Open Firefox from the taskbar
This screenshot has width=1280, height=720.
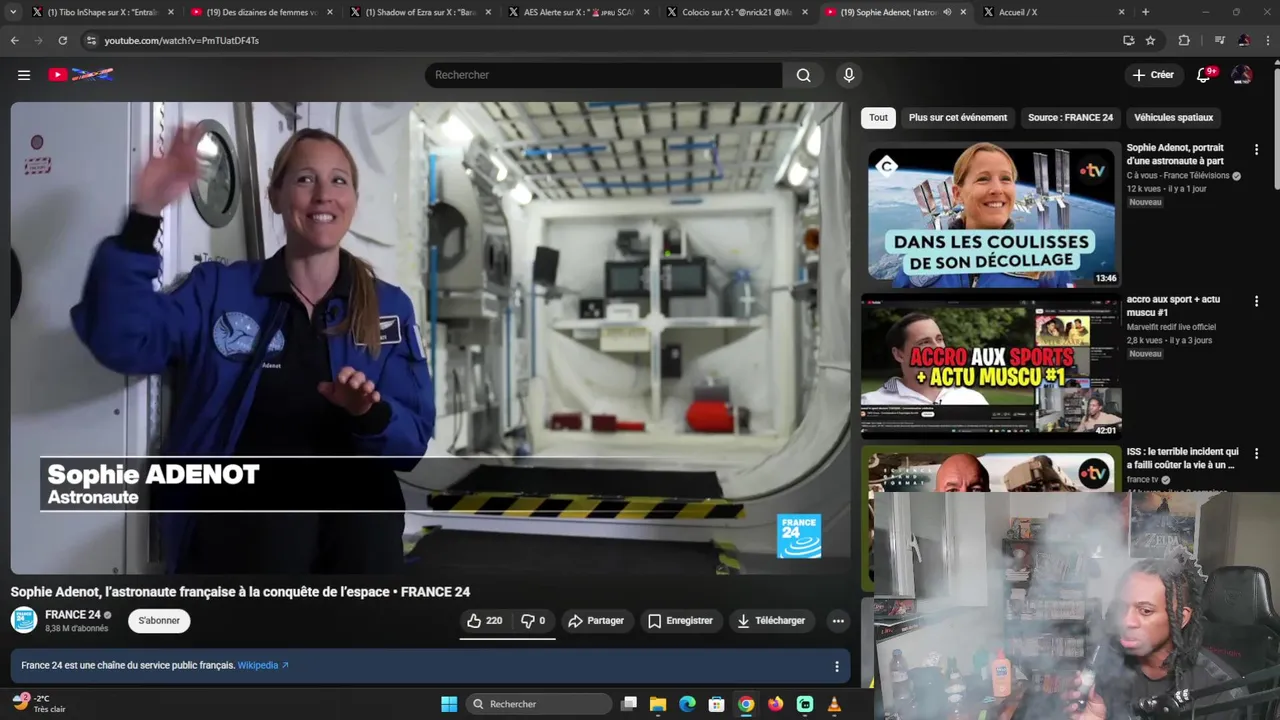775,704
